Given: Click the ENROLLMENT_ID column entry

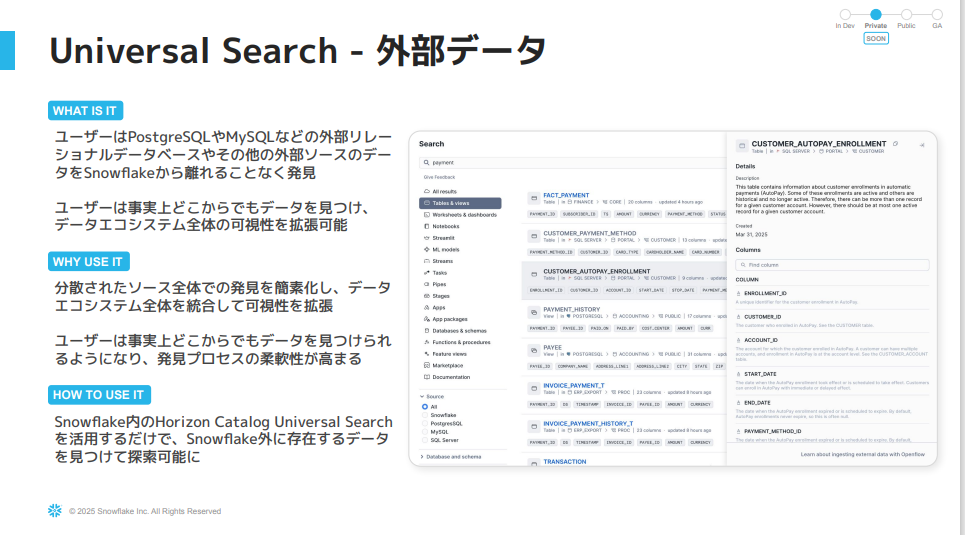Looking at the screenshot, I should click(832, 297).
